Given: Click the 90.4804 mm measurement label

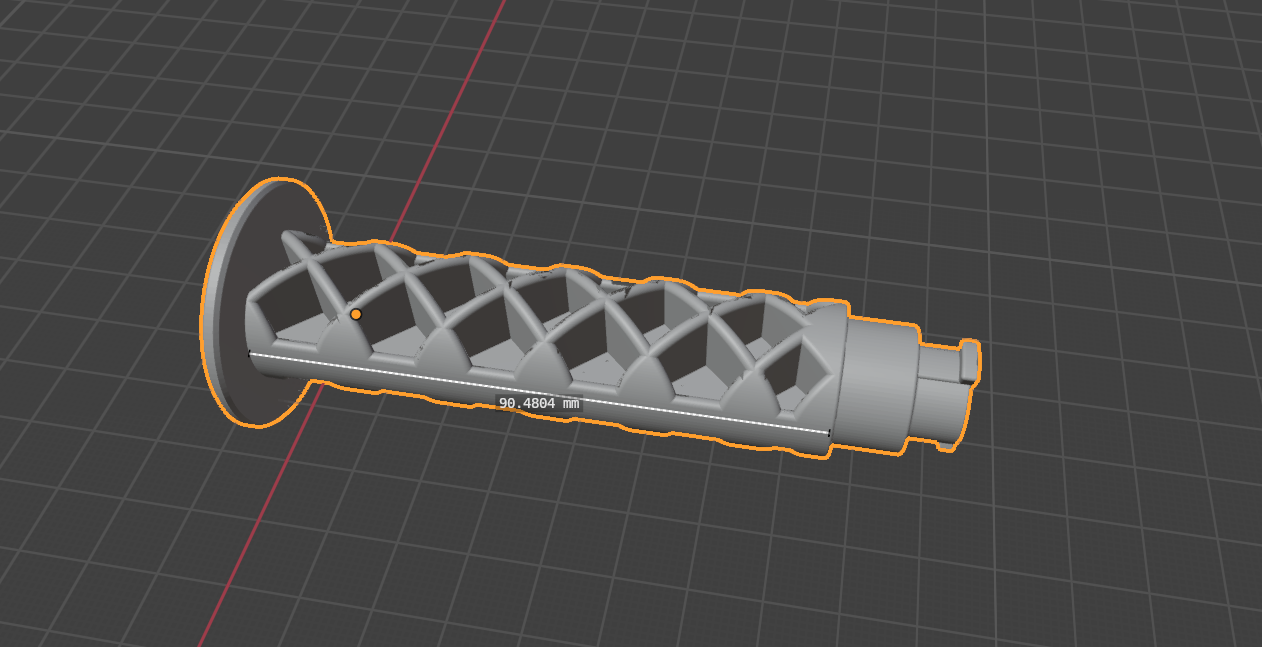Looking at the screenshot, I should (x=539, y=403).
